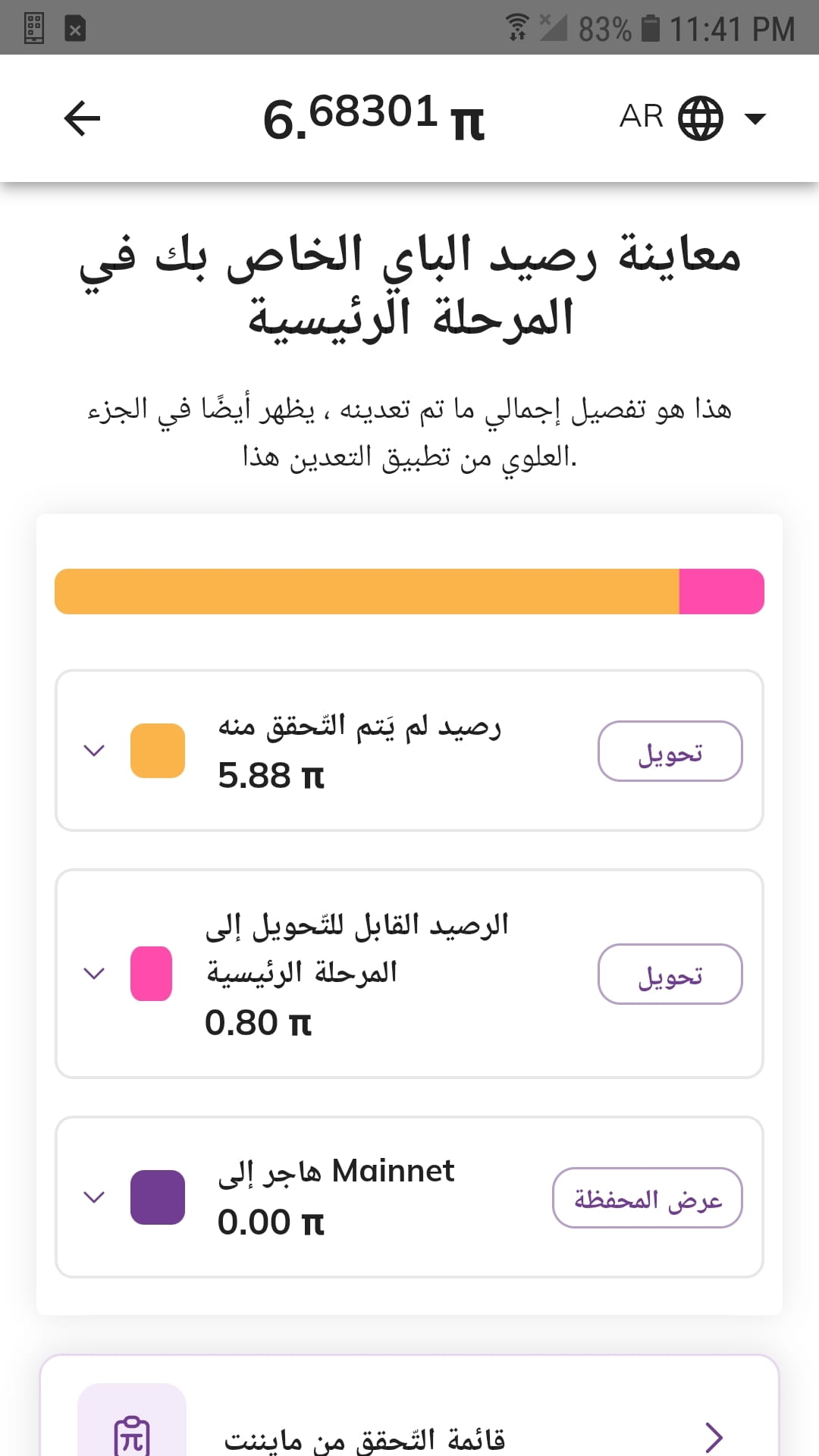Select the pink transferable balance swatch
This screenshot has width=819, height=1456.
click(151, 974)
